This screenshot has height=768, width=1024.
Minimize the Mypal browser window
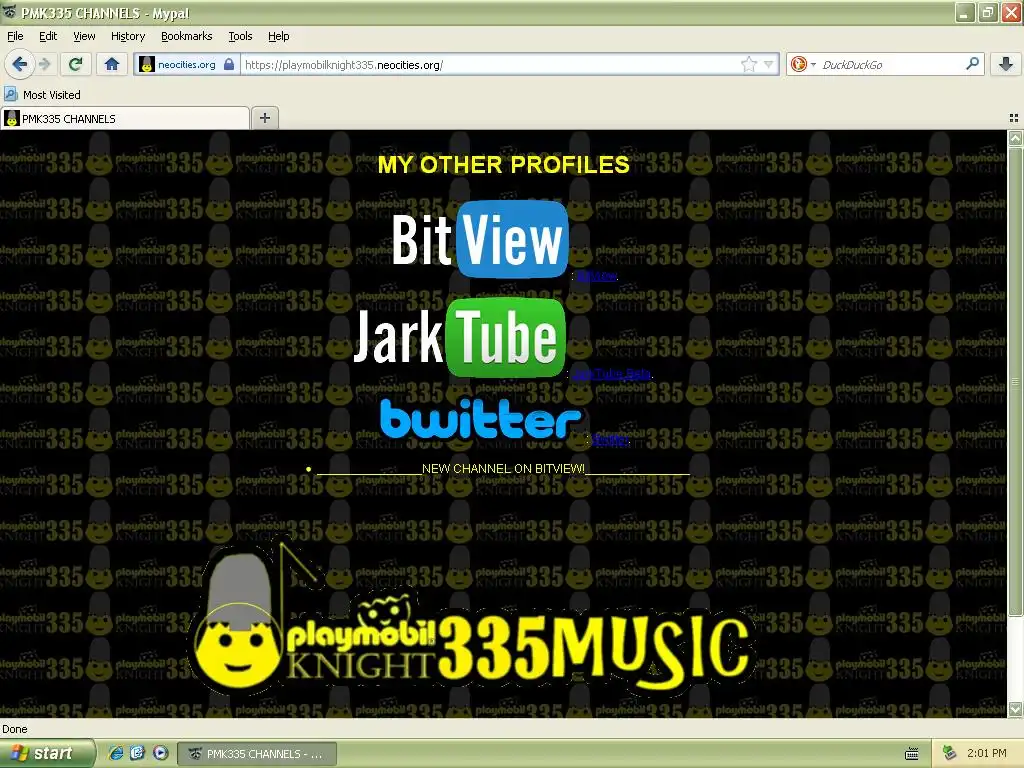coord(965,12)
